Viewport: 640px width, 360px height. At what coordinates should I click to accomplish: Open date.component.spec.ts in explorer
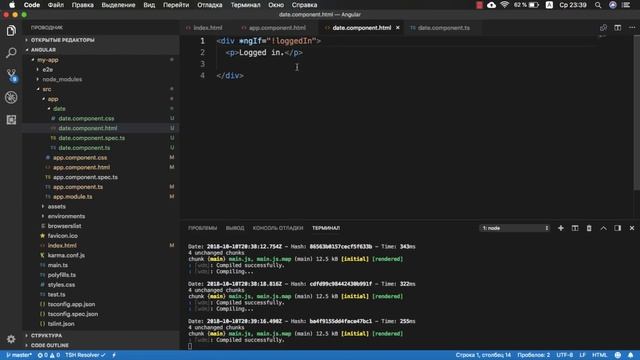pyautogui.click(x=91, y=138)
